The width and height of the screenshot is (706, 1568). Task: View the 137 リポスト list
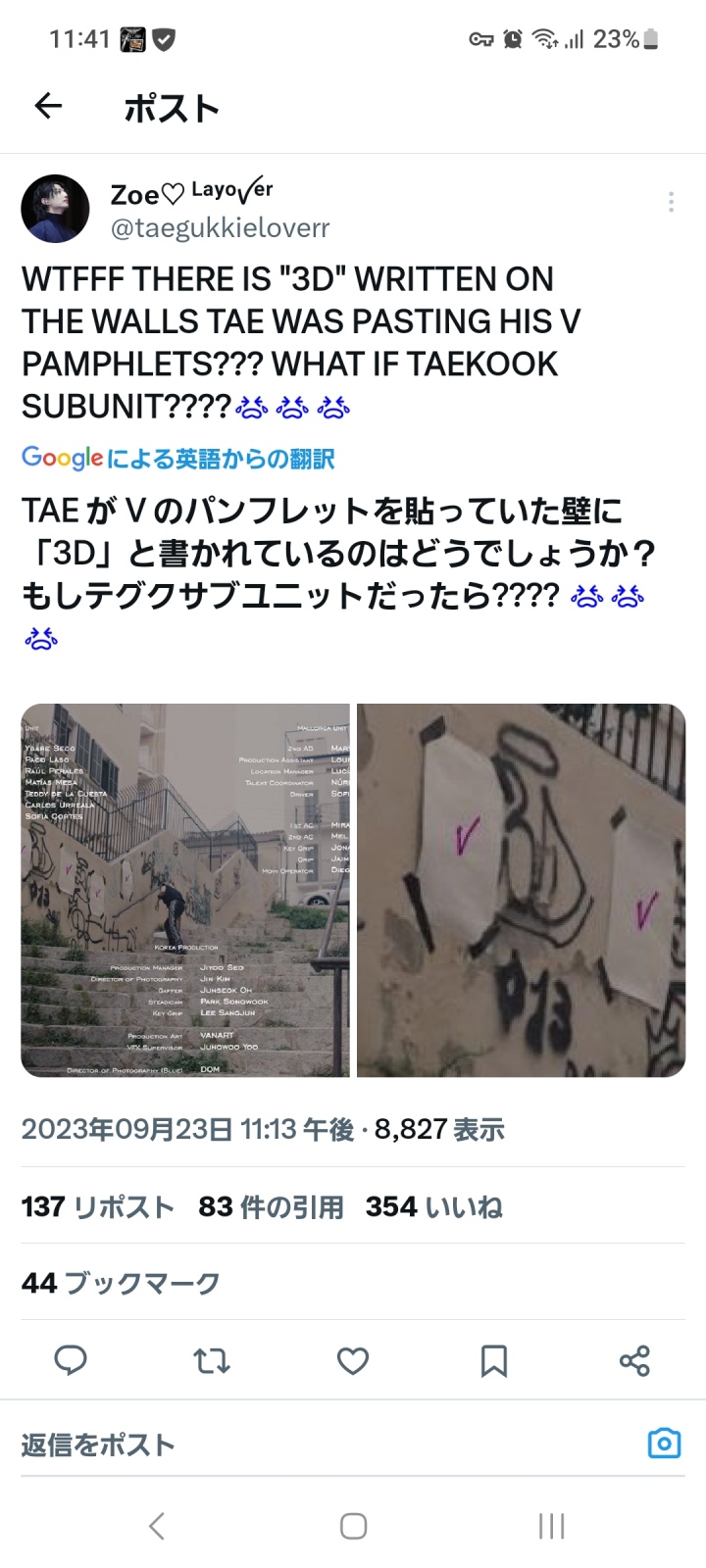click(98, 1206)
